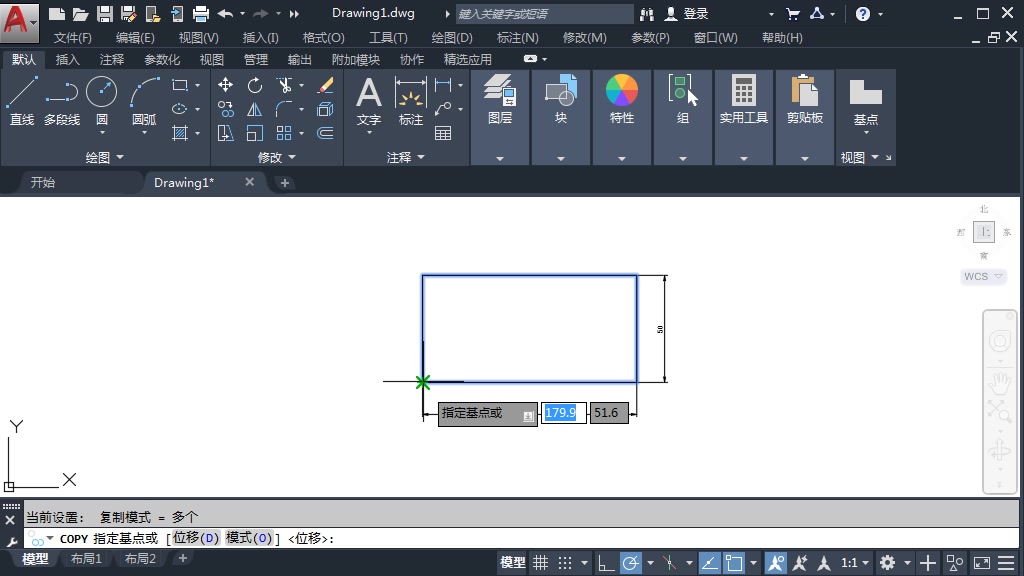Switch to the 布局1 layout tab
The height and width of the screenshot is (576, 1024).
point(87,559)
